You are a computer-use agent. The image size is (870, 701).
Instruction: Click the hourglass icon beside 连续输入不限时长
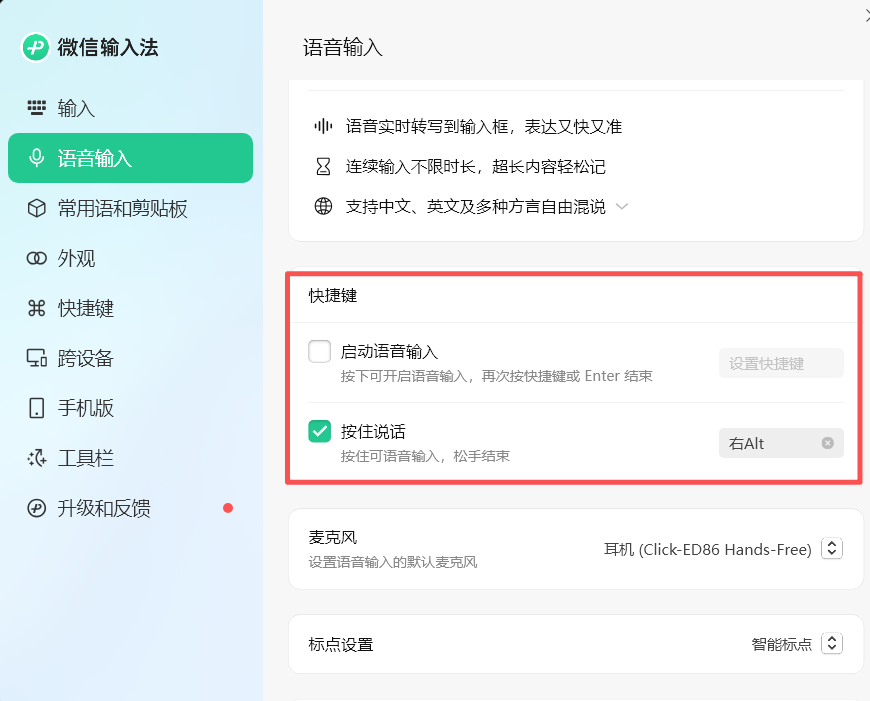pos(323,167)
